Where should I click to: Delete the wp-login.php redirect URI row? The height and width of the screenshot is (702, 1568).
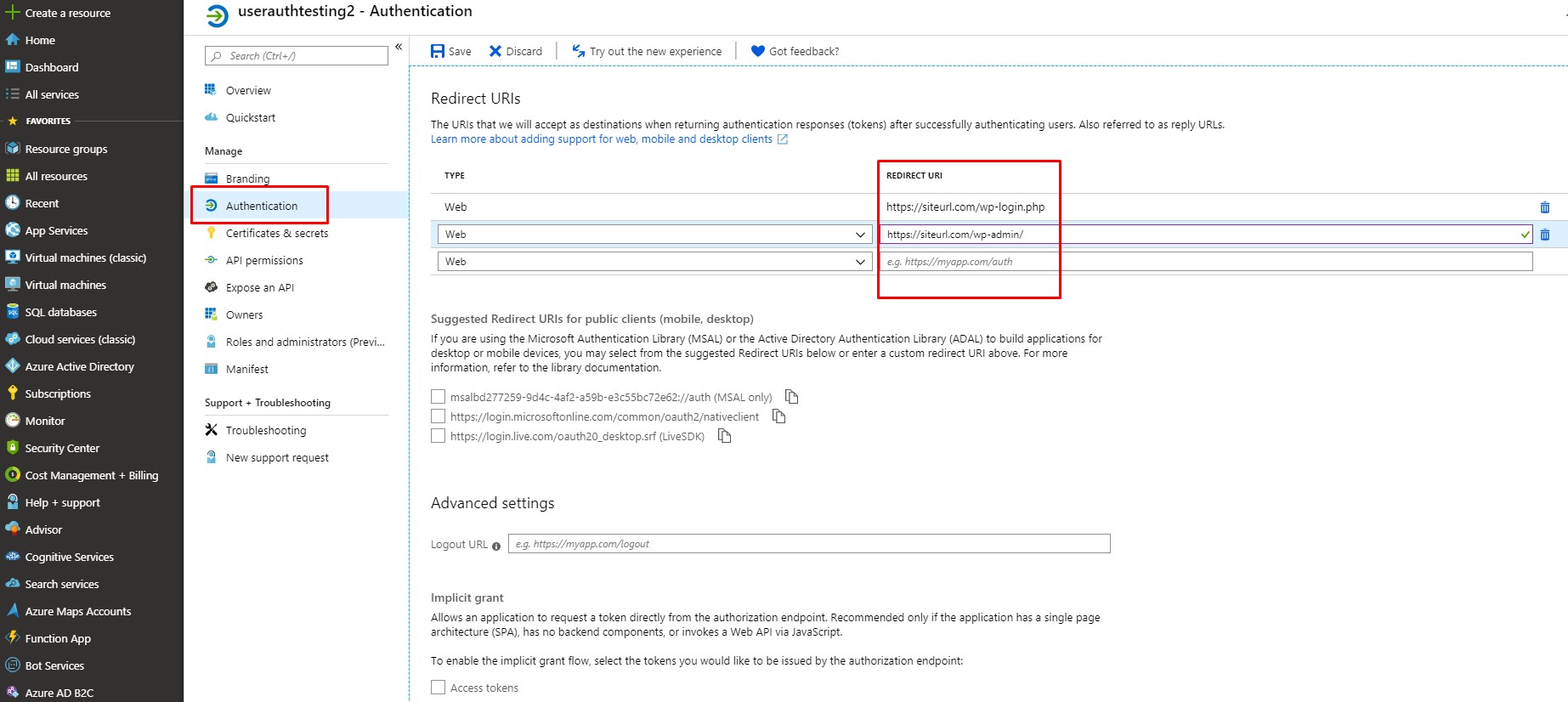pyautogui.click(x=1544, y=207)
